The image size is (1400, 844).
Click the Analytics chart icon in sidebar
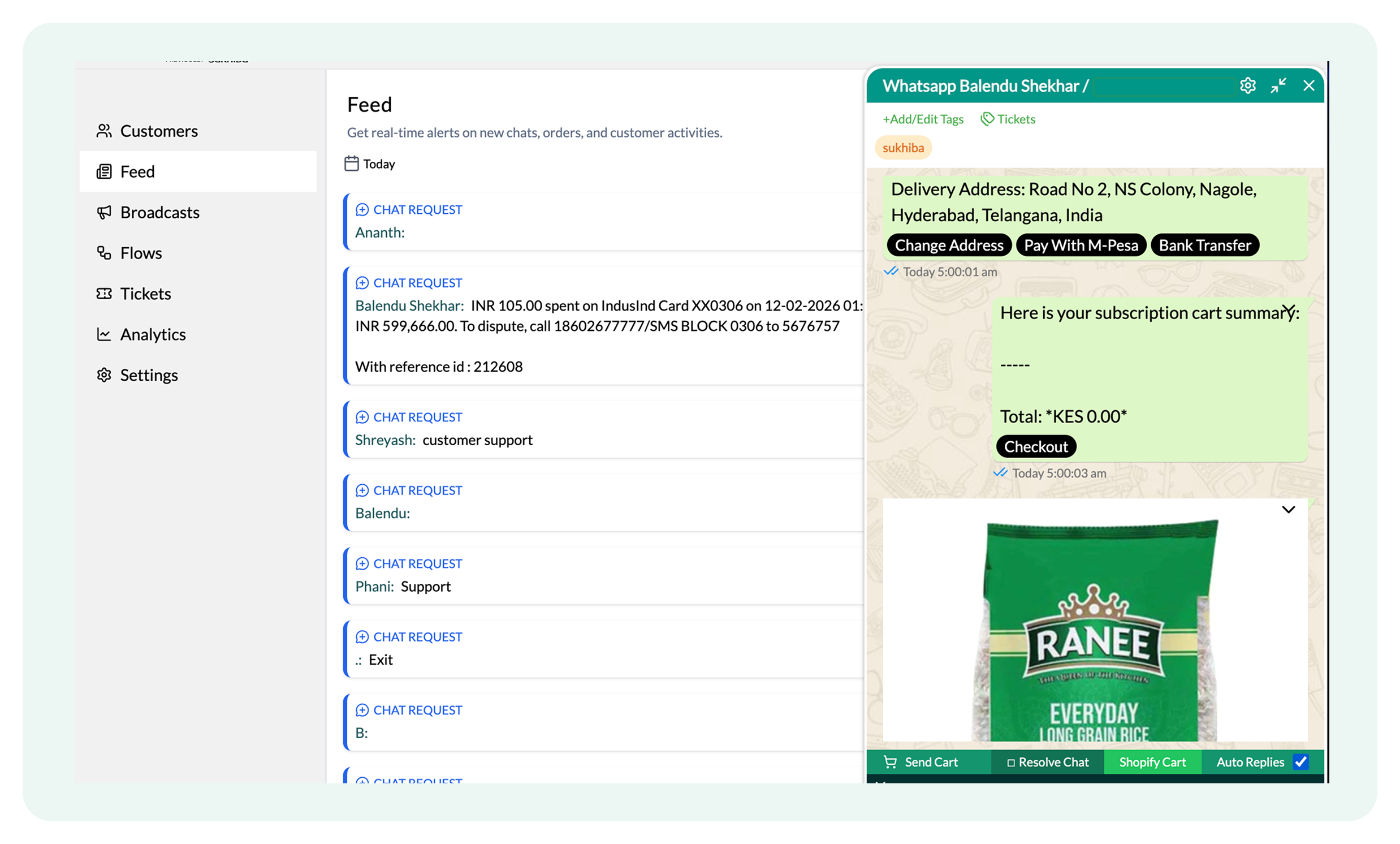coord(104,334)
